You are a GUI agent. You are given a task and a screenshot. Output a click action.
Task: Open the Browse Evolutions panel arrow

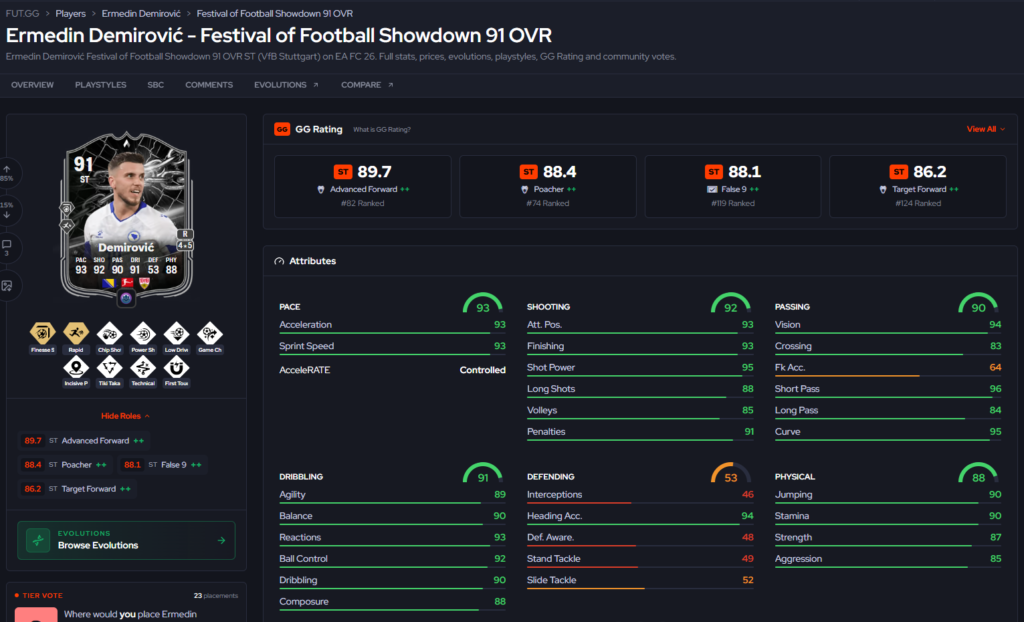click(221, 540)
